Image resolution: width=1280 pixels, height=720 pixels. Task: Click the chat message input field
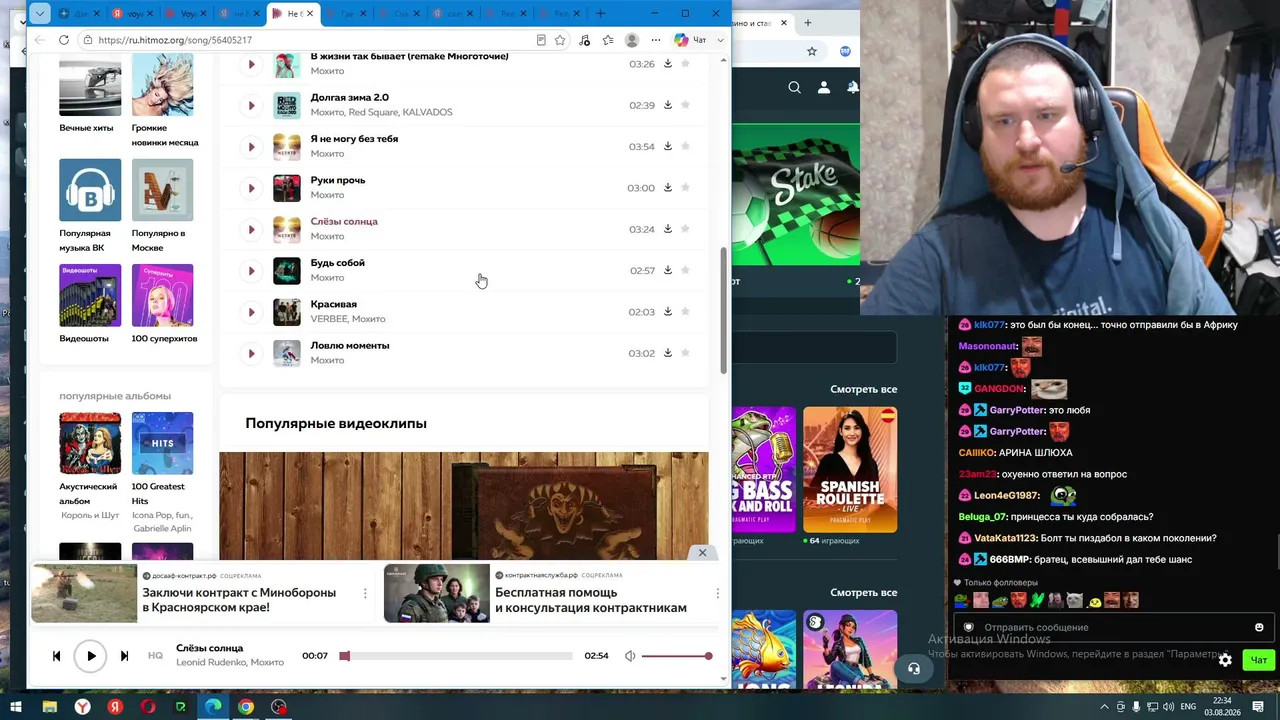[x=1106, y=627]
